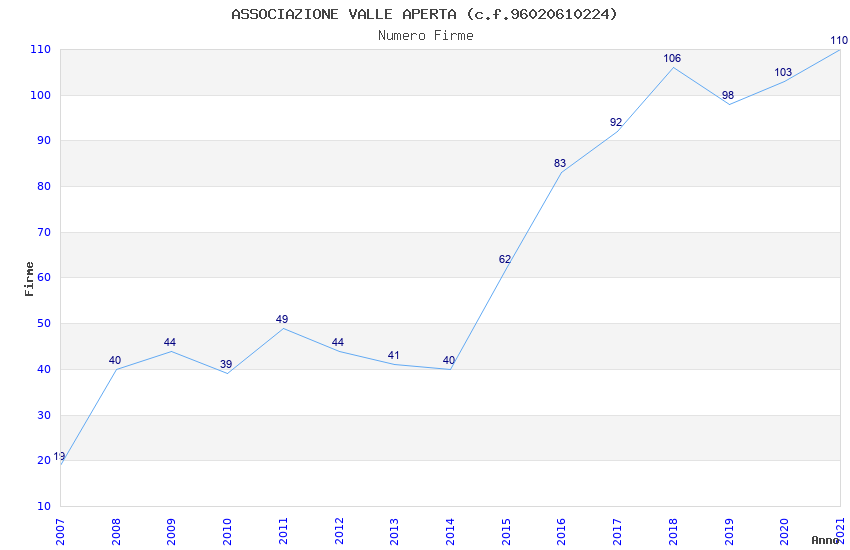Pick the data label 62 for 2015
Screen dimensions: 850x550
pyautogui.click(x=505, y=260)
